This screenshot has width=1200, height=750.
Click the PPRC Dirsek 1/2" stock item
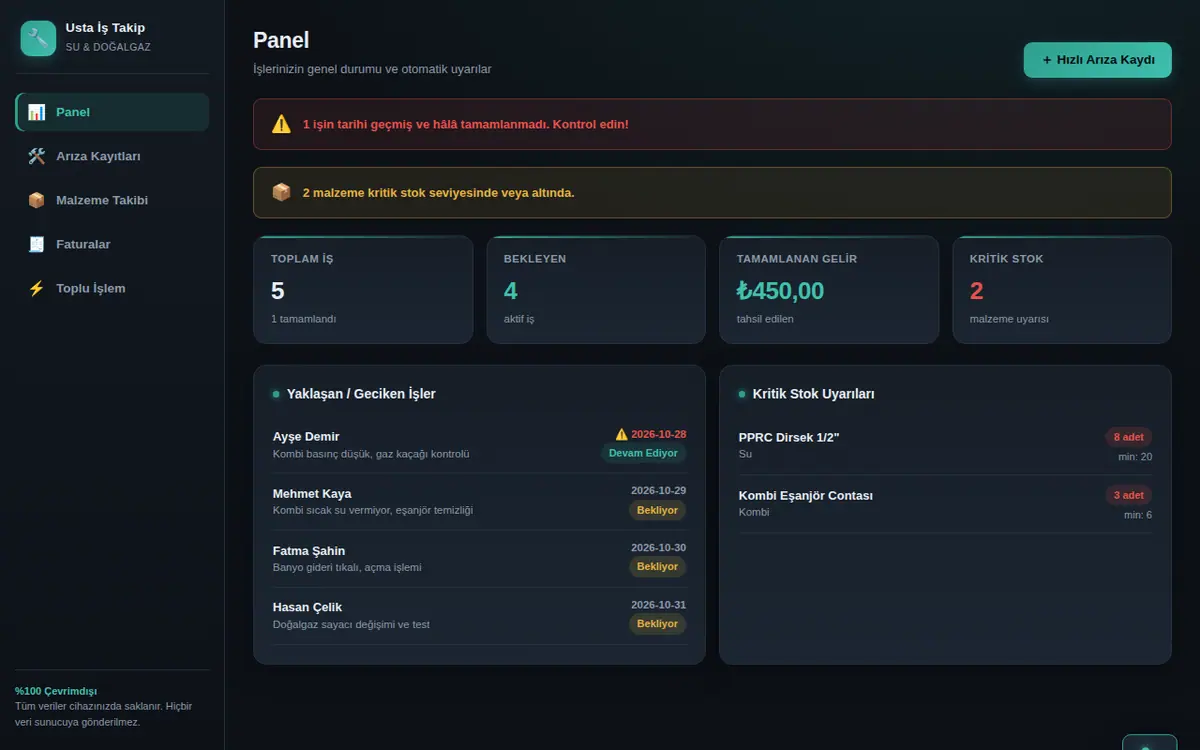point(945,445)
